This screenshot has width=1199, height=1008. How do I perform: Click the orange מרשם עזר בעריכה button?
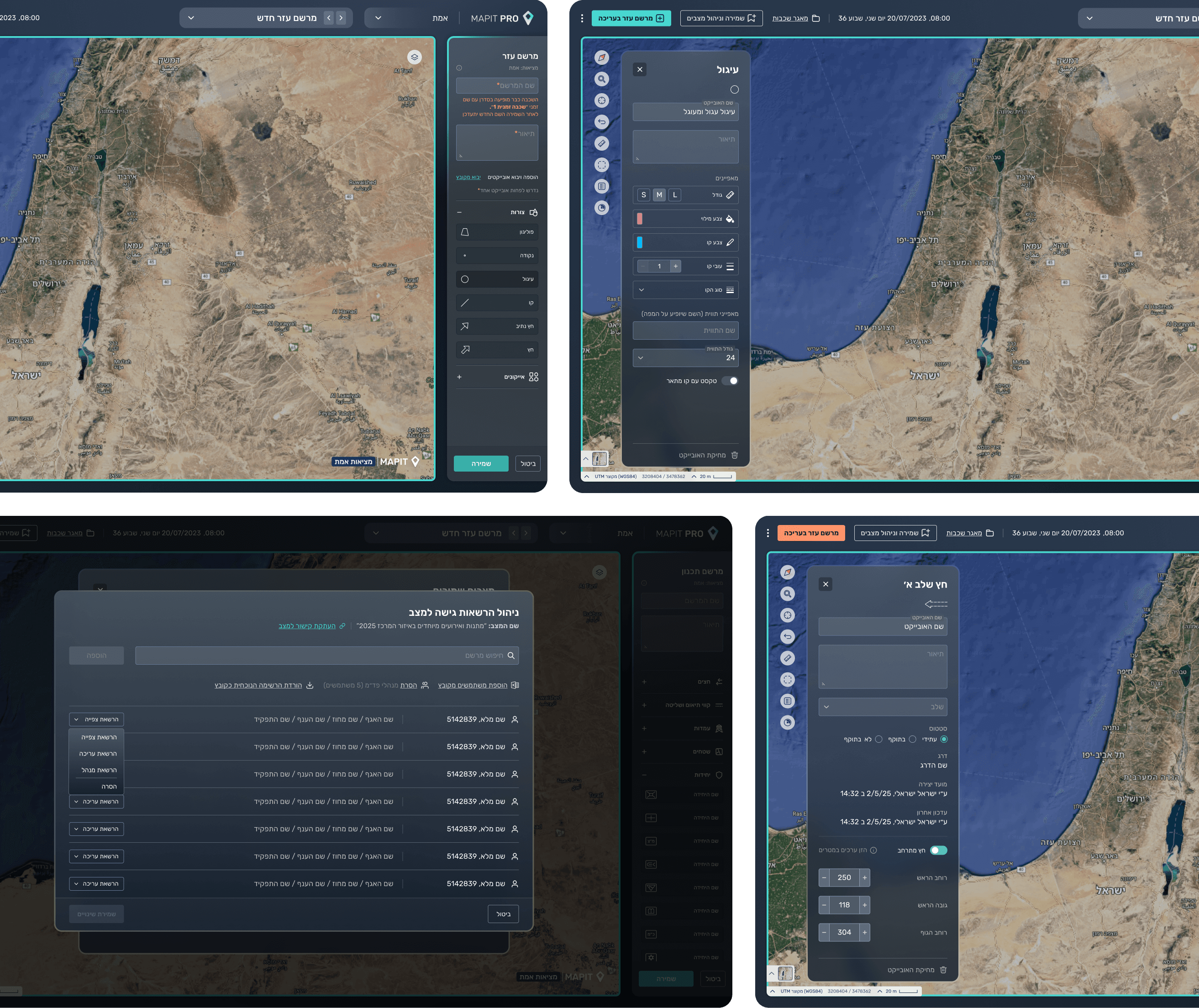tap(810, 533)
